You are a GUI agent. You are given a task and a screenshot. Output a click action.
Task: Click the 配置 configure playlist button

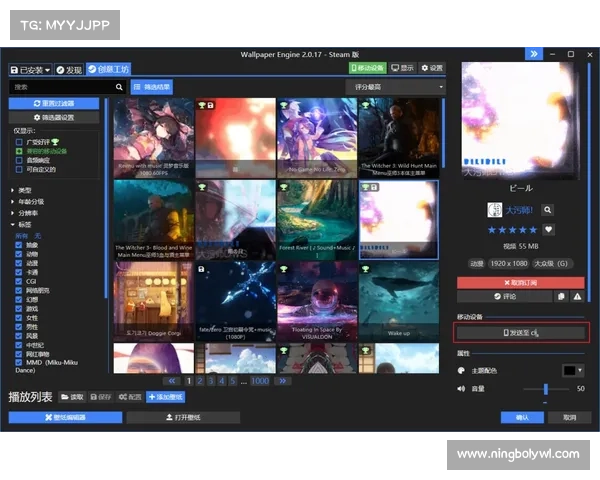coord(130,397)
